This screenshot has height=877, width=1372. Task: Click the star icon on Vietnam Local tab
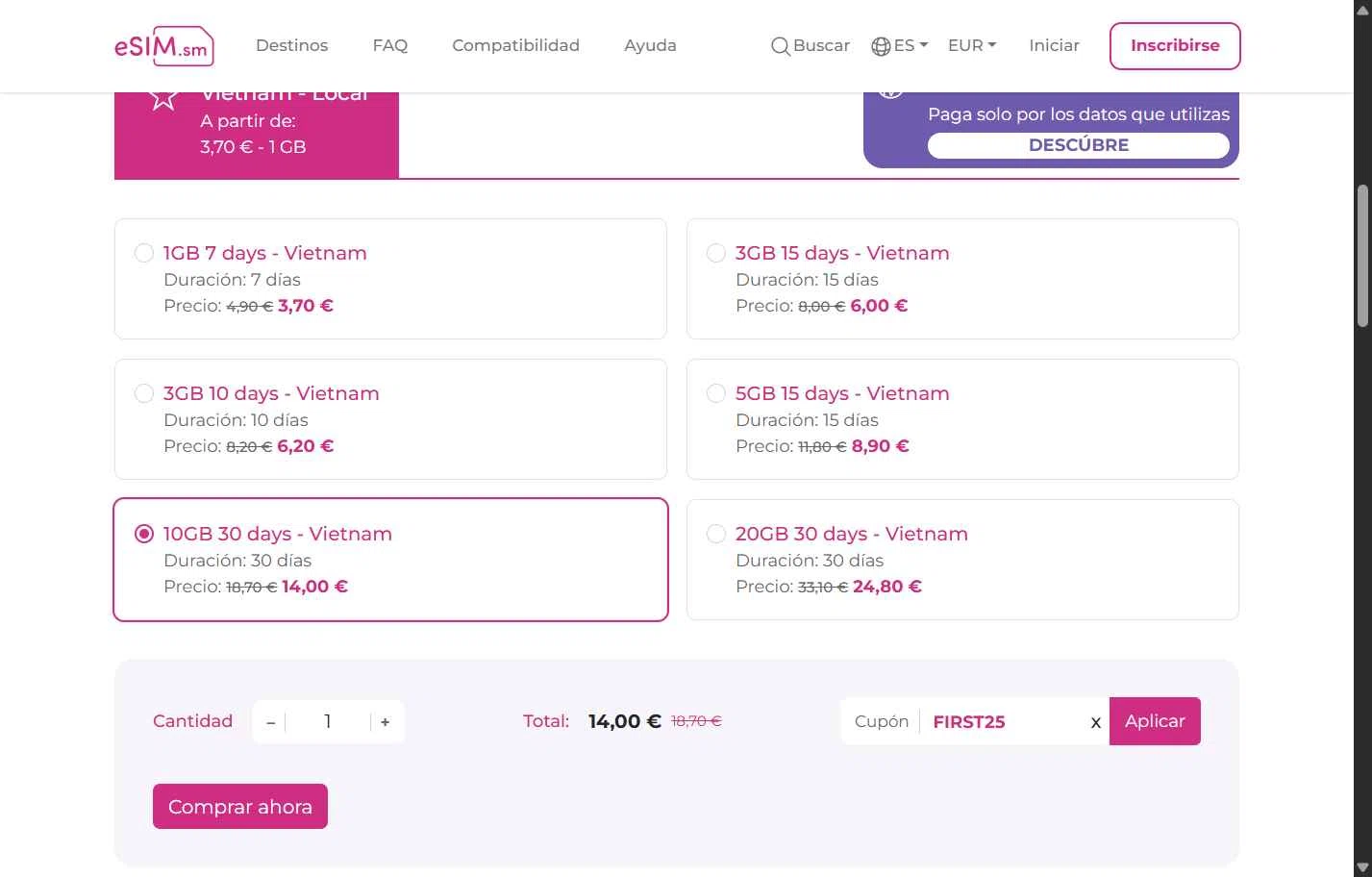(163, 97)
